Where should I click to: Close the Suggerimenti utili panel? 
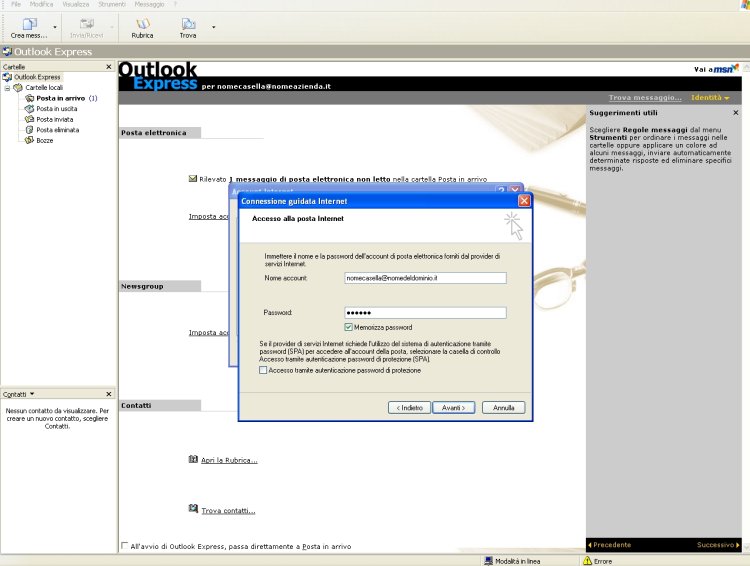[x=736, y=113]
